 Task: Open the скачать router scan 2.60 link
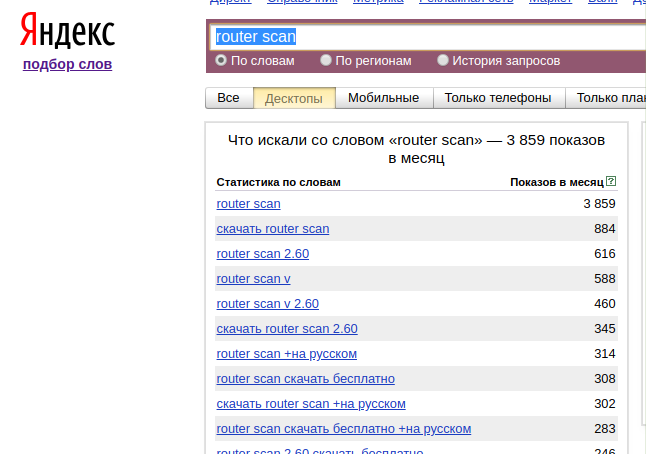point(287,329)
